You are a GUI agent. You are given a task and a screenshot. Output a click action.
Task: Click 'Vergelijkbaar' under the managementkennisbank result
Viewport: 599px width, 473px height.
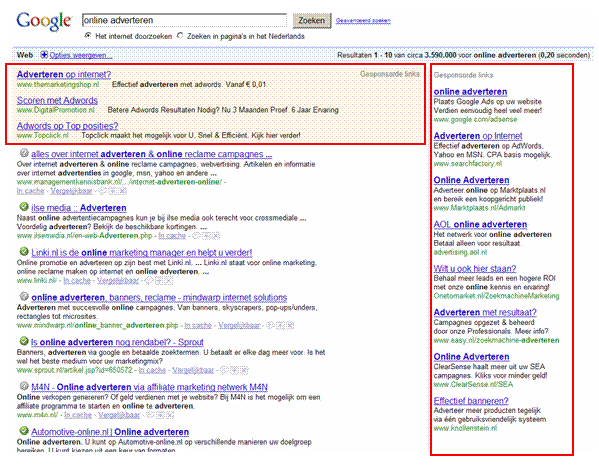[71, 191]
